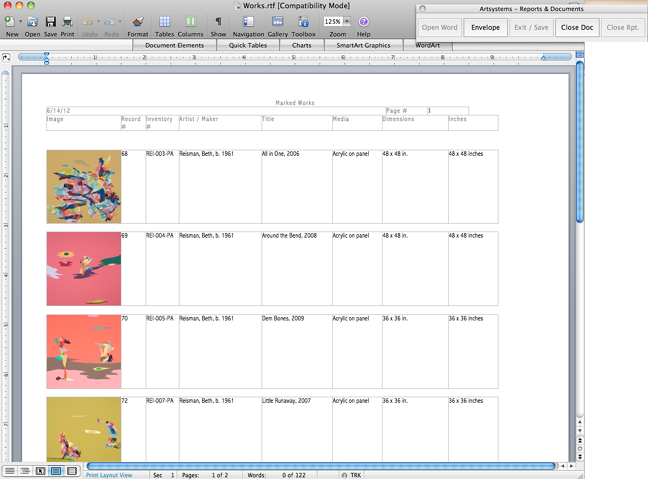
Task: Toggle Show paragraph marks
Action: click(x=218, y=21)
